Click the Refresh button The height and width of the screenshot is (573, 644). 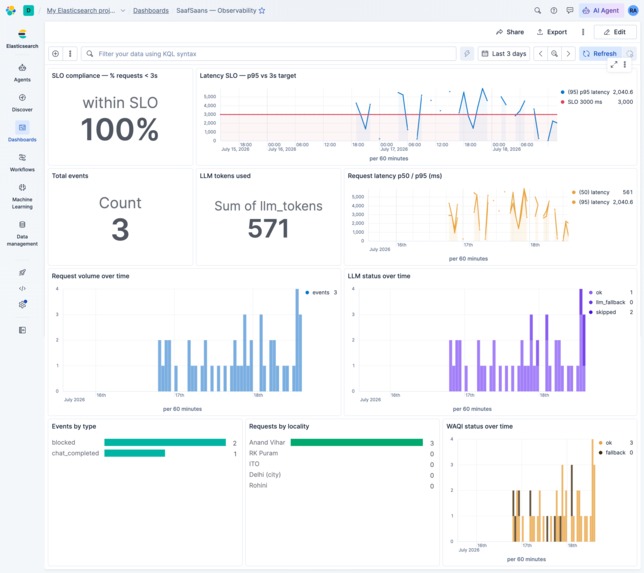pos(600,53)
